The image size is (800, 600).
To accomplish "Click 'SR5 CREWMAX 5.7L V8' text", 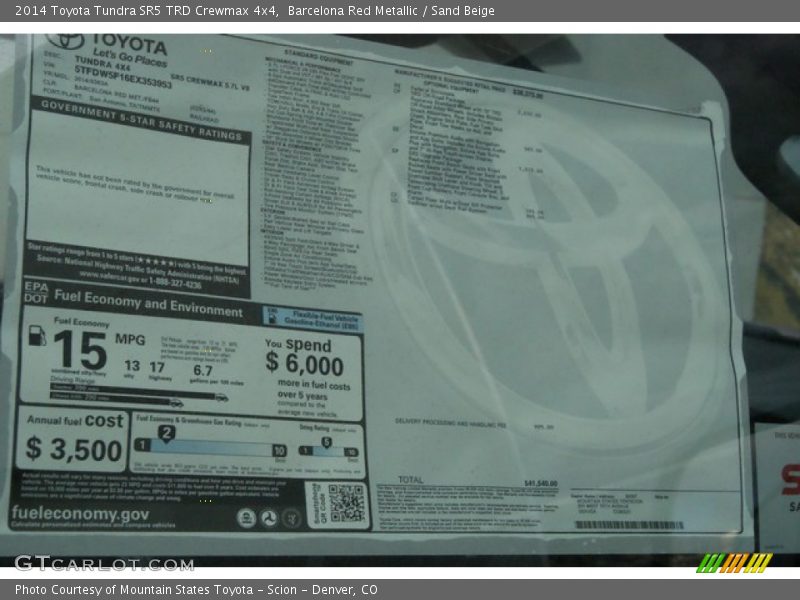I will (x=210, y=83).
